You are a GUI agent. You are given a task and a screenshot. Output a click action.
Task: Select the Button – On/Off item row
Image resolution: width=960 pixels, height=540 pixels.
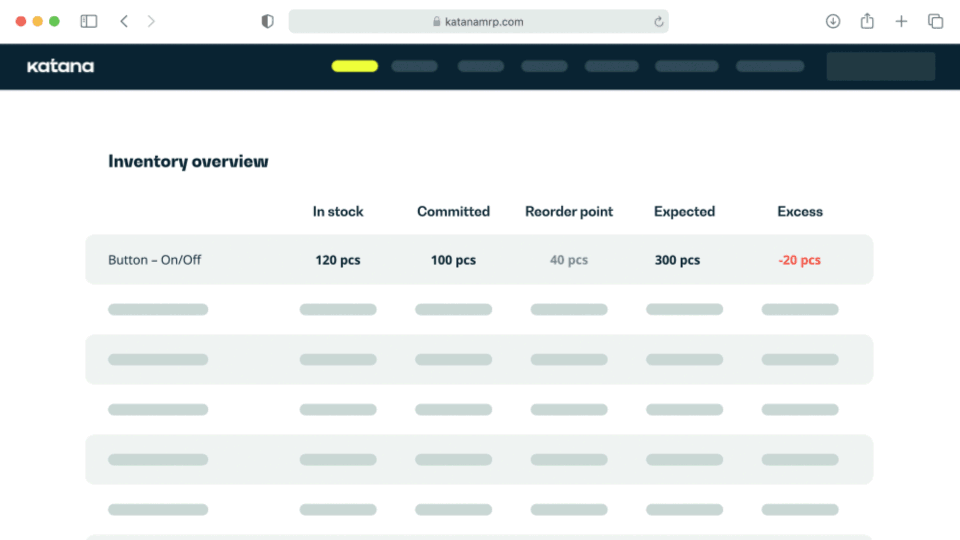click(x=155, y=260)
